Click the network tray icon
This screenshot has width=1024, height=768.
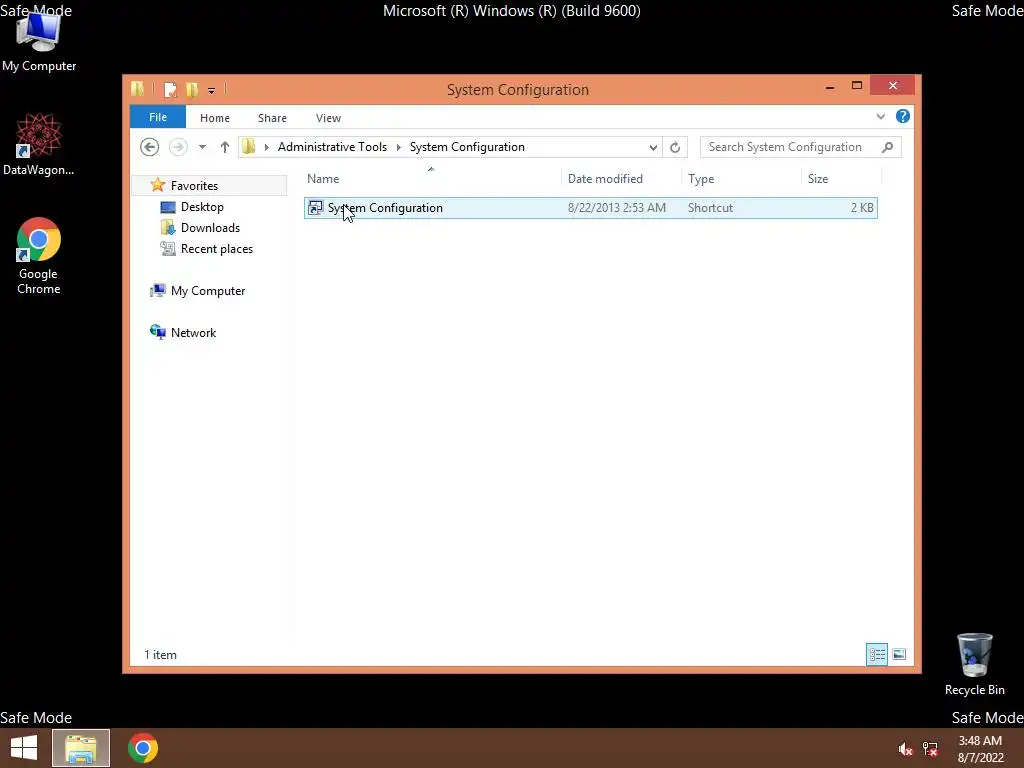tap(930, 748)
